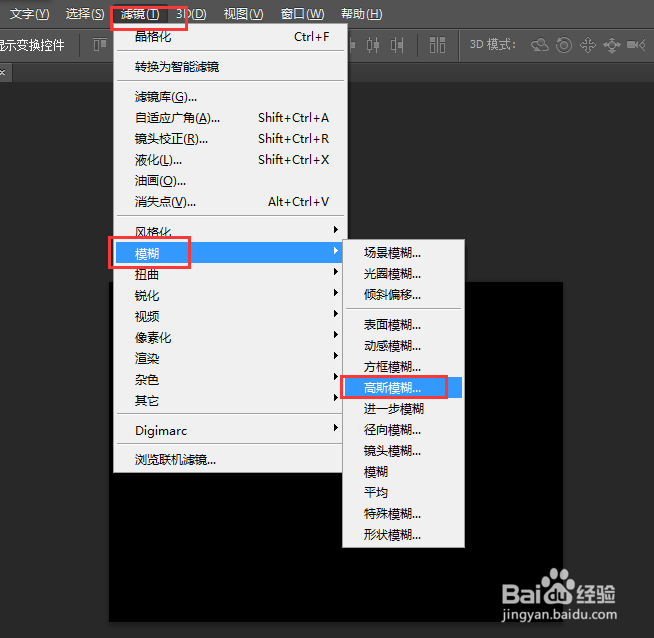Open the 帮助(H) menu

(361, 14)
